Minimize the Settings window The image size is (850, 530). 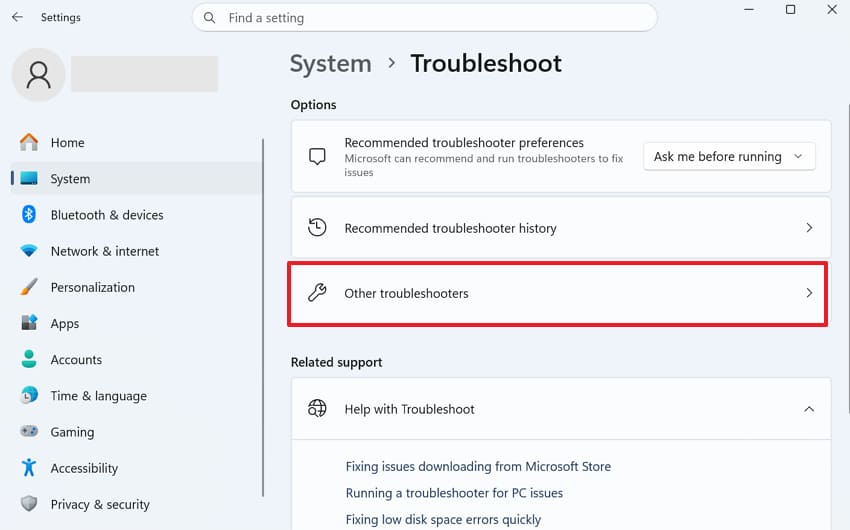749,10
